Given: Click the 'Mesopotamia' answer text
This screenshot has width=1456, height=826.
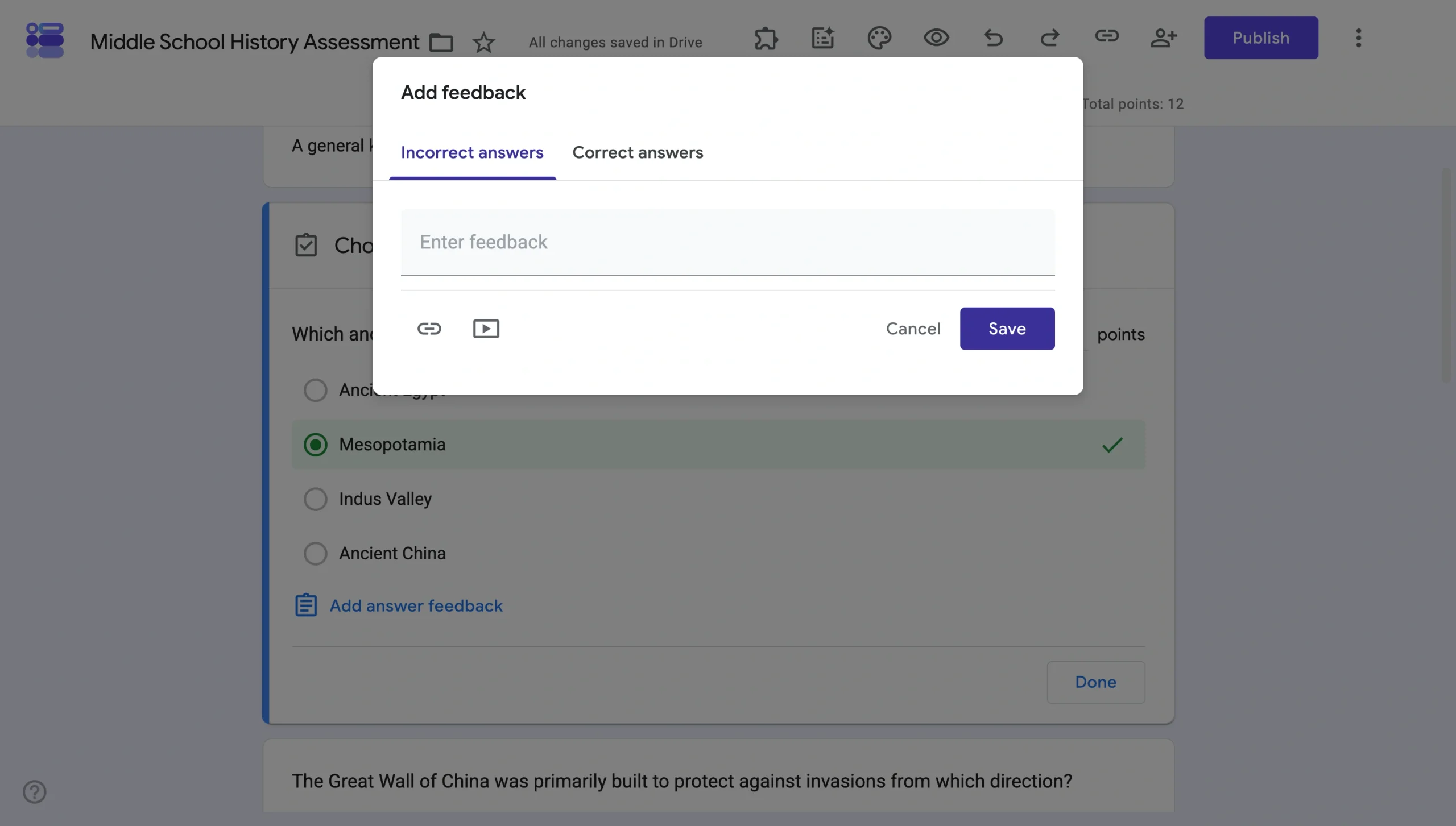Looking at the screenshot, I should coord(392,445).
